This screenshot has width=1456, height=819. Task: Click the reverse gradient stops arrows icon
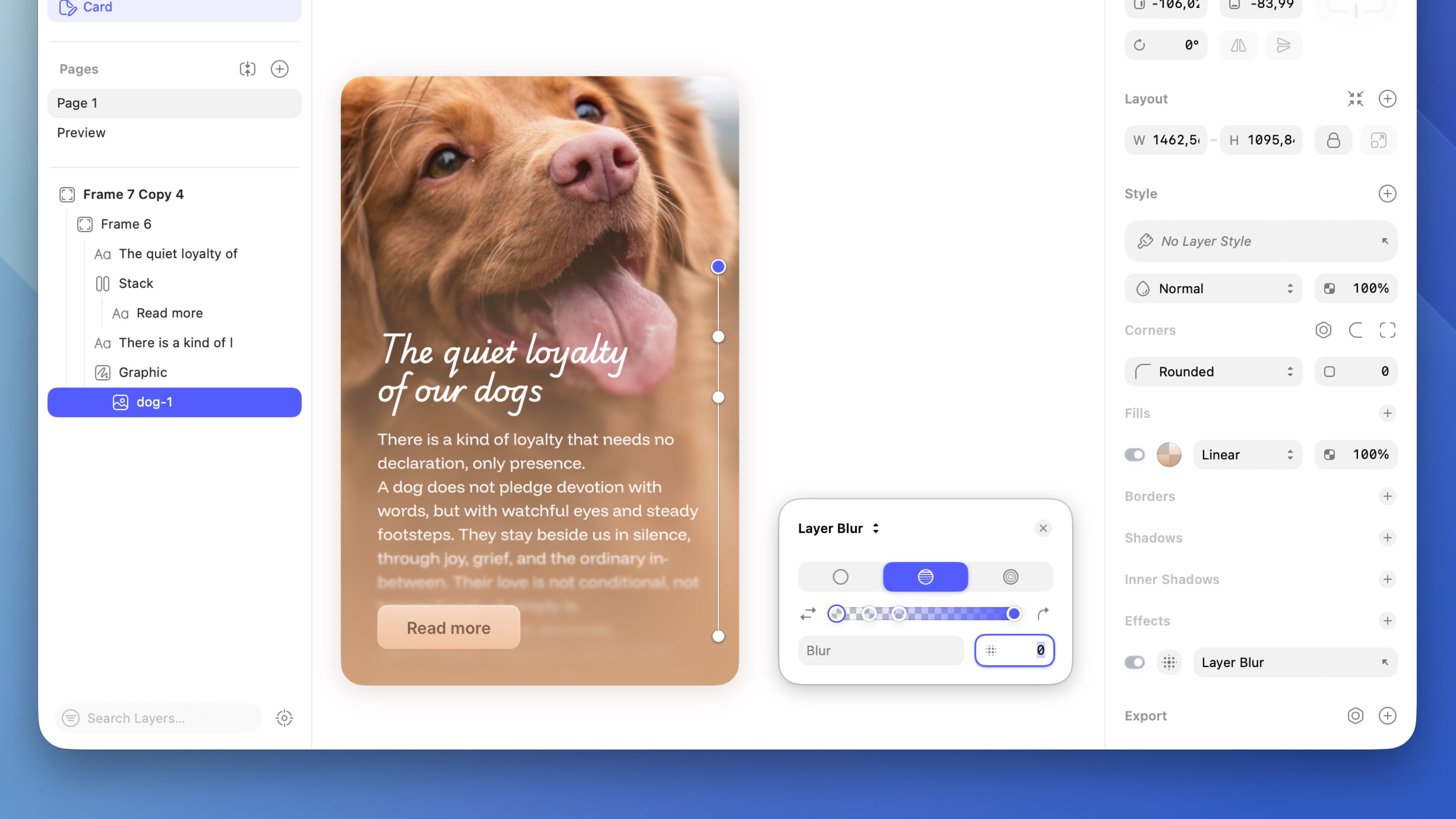(x=808, y=614)
